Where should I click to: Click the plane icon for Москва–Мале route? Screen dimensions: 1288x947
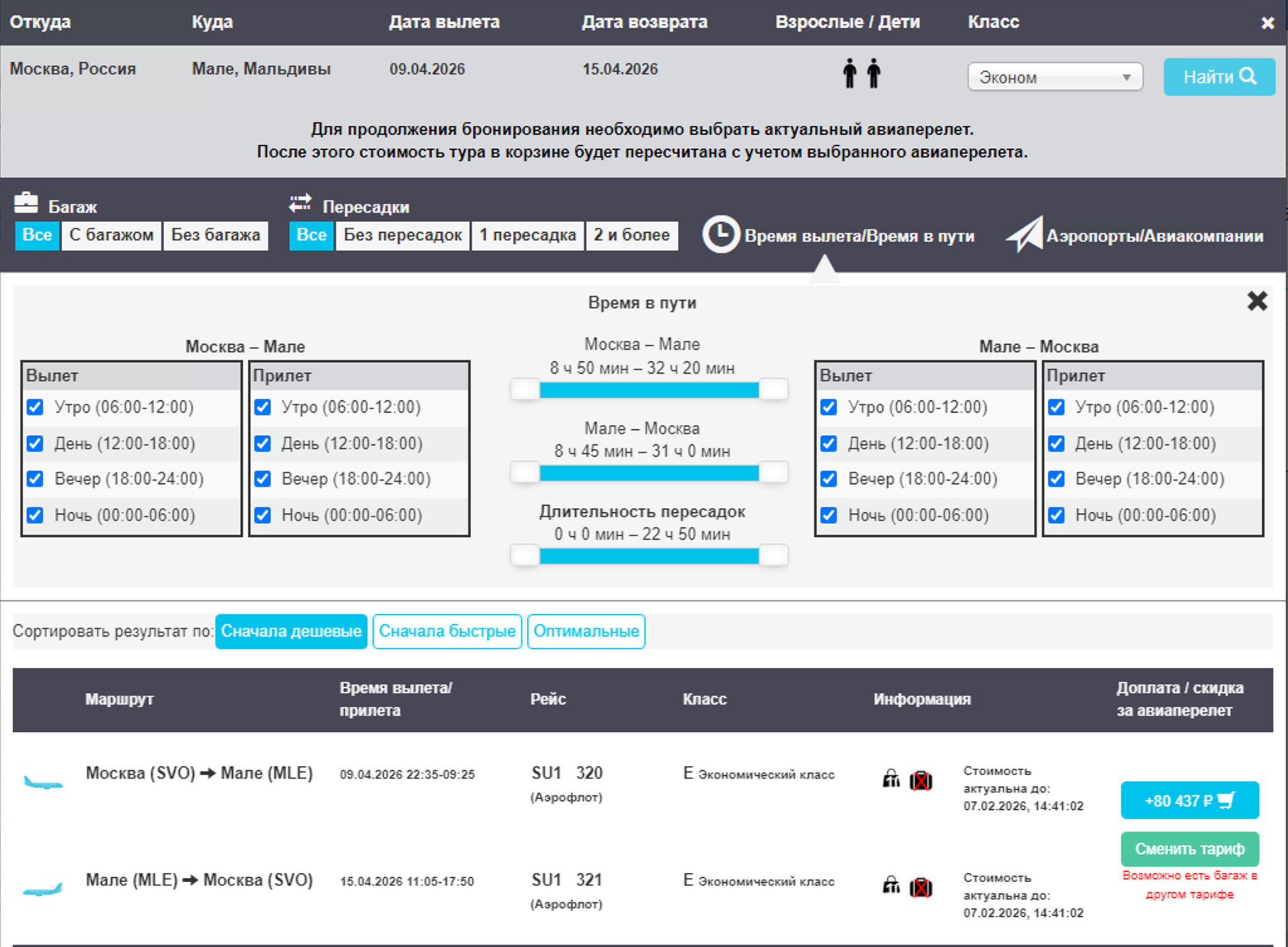(43, 783)
